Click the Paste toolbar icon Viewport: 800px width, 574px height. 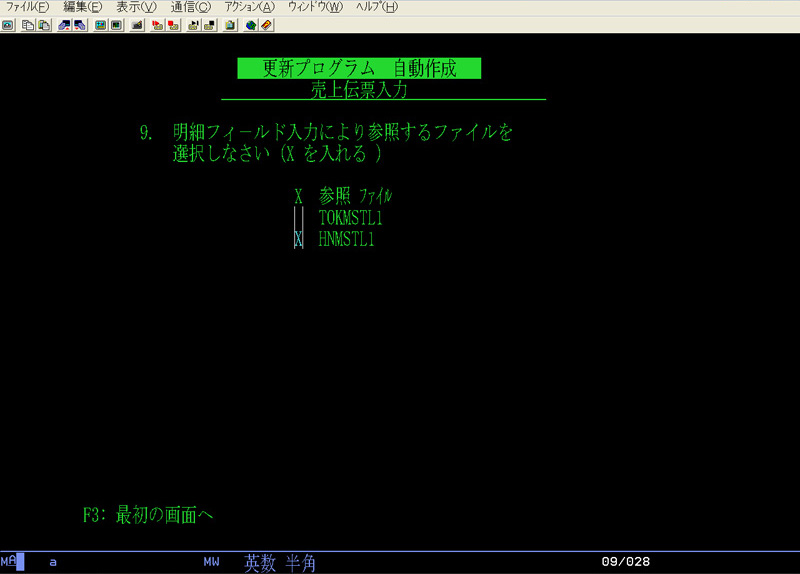click(x=44, y=25)
